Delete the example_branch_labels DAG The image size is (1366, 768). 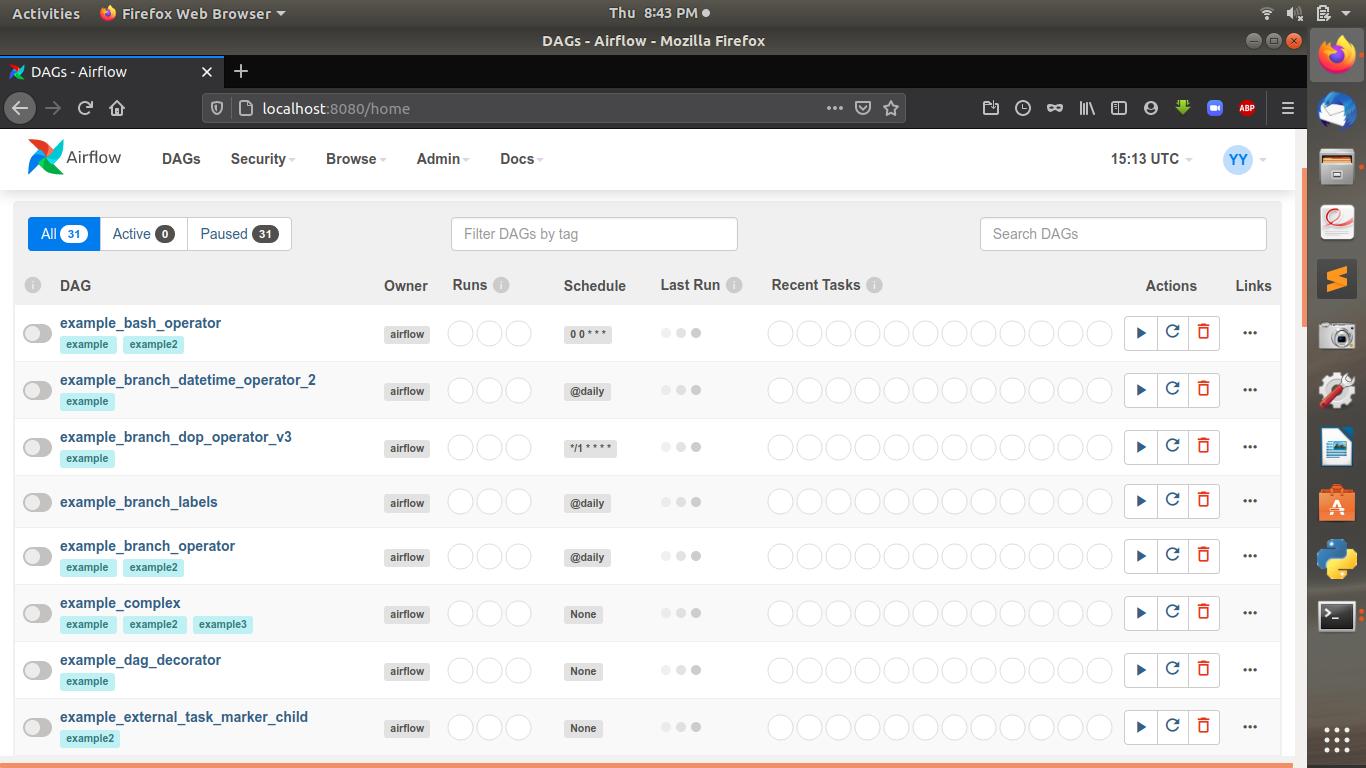(x=1204, y=500)
